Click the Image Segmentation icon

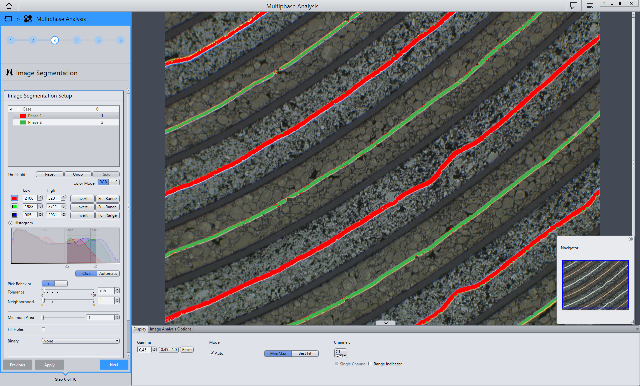click(9, 73)
